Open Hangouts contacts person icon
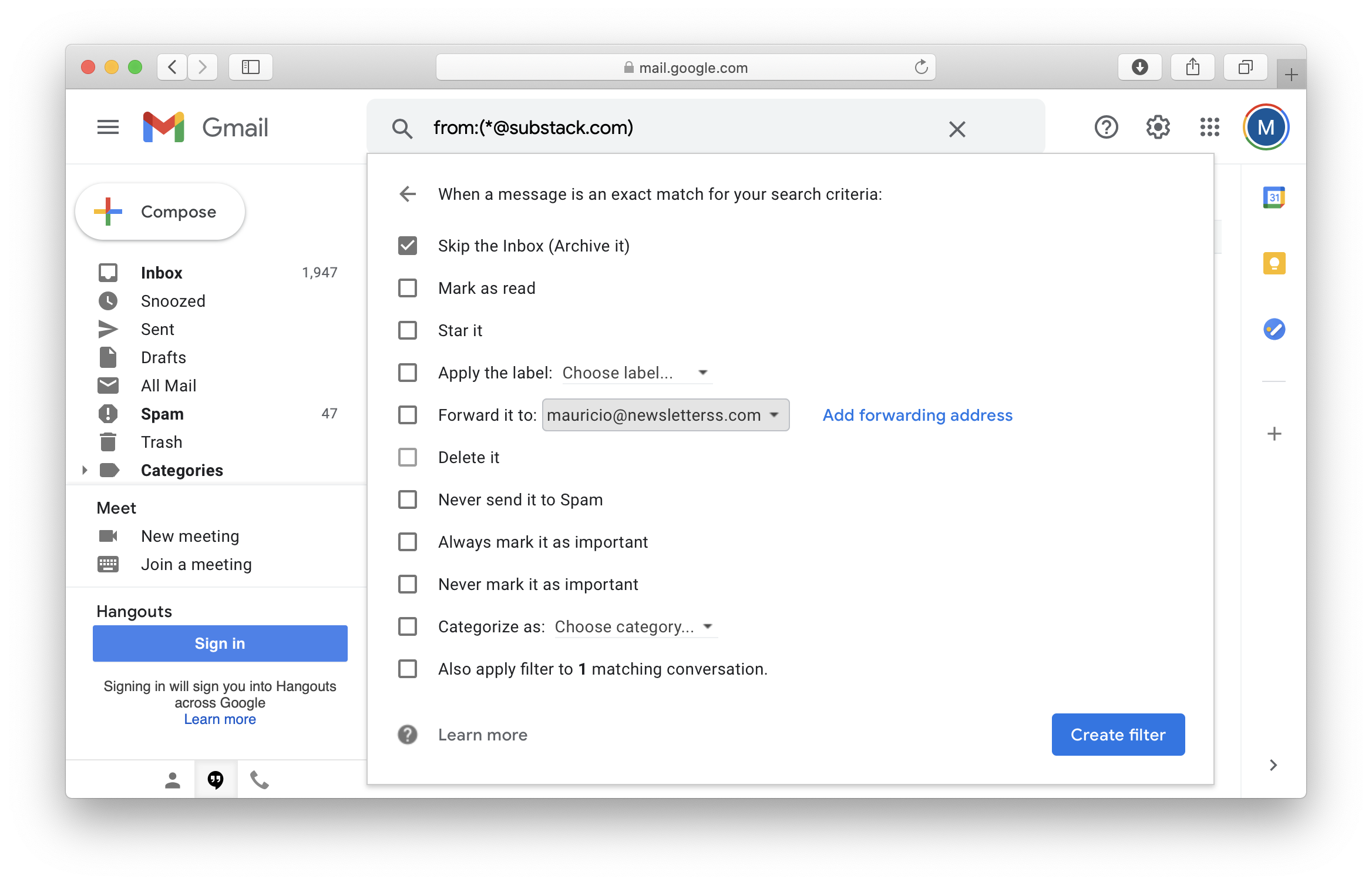1372x885 pixels. click(x=172, y=780)
